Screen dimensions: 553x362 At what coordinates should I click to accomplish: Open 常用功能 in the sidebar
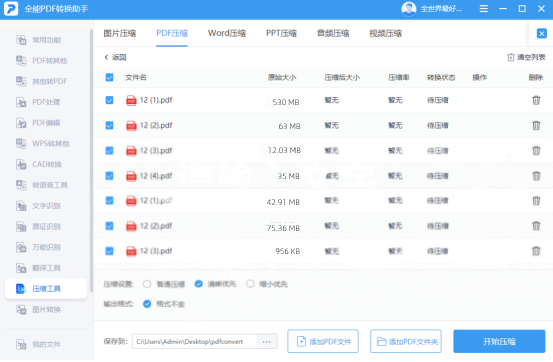[39, 40]
